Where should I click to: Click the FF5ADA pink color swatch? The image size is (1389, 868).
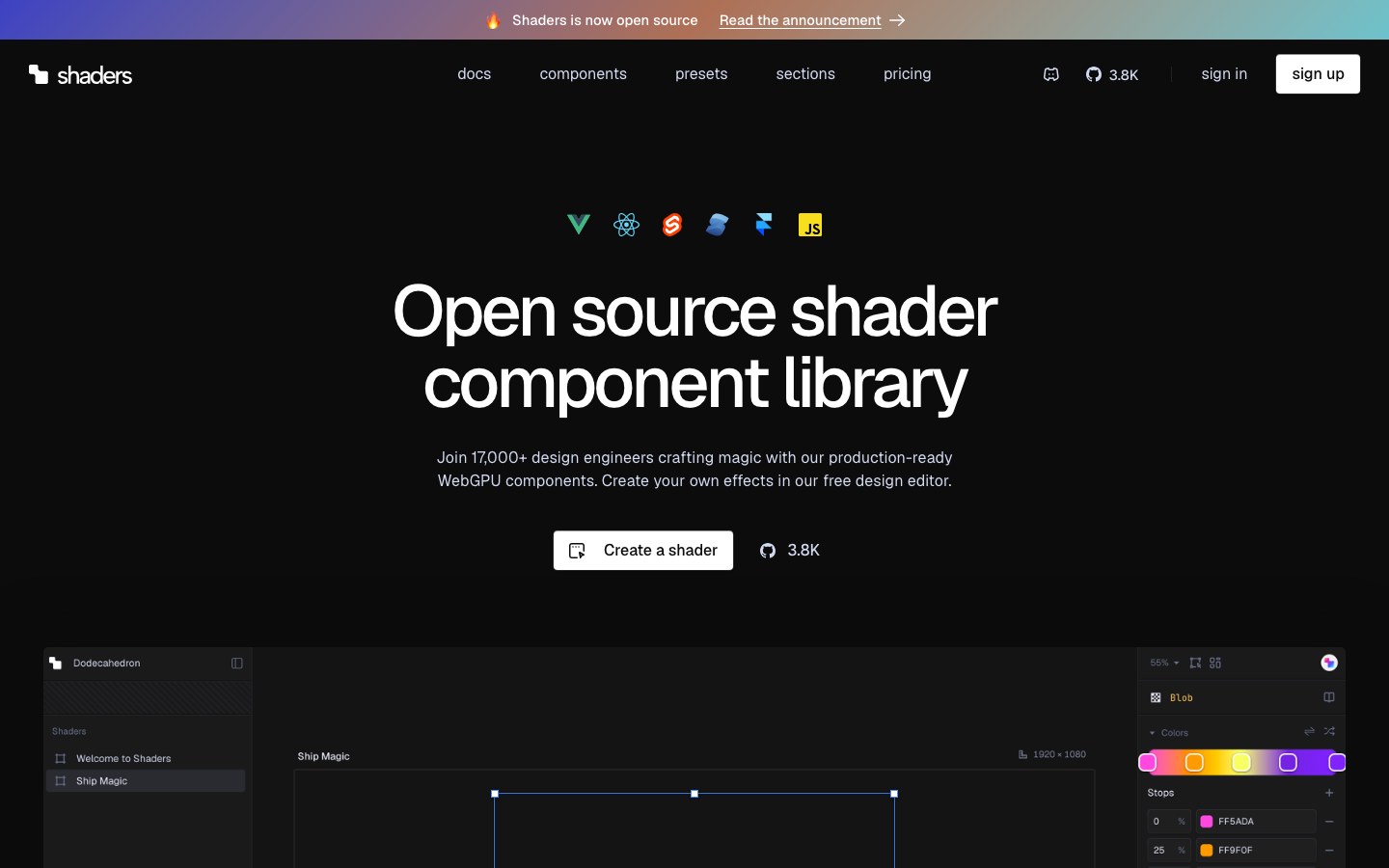(x=1207, y=822)
